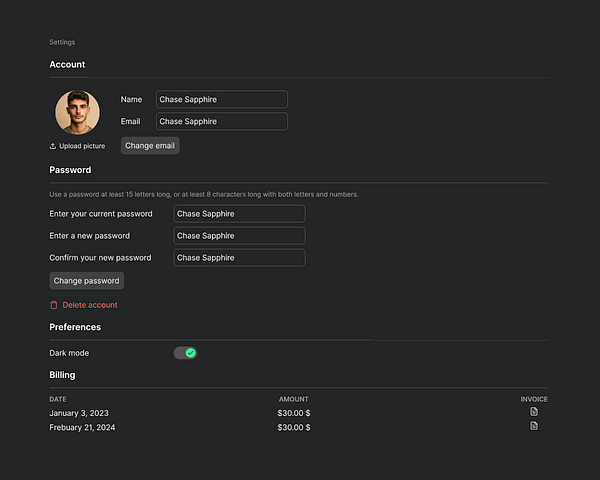
Task: Click the AMOUNT column header in Billing
Action: (293, 399)
